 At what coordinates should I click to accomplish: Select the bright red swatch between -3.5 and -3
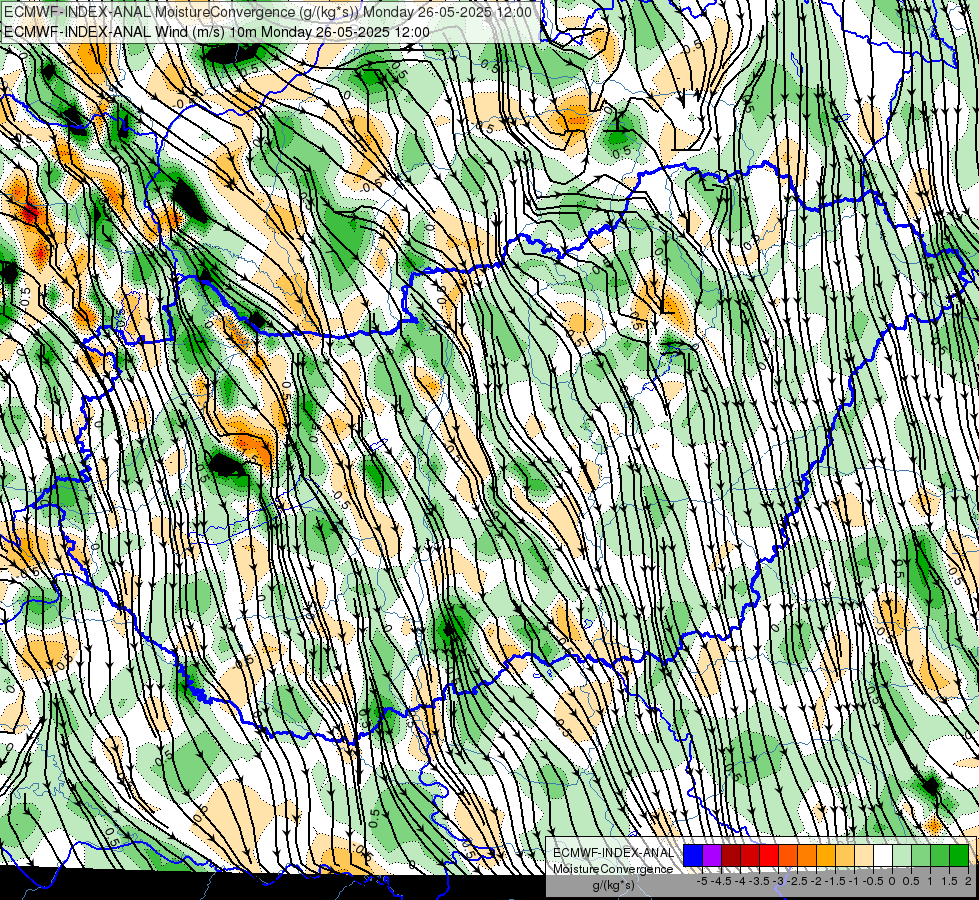tap(769, 856)
